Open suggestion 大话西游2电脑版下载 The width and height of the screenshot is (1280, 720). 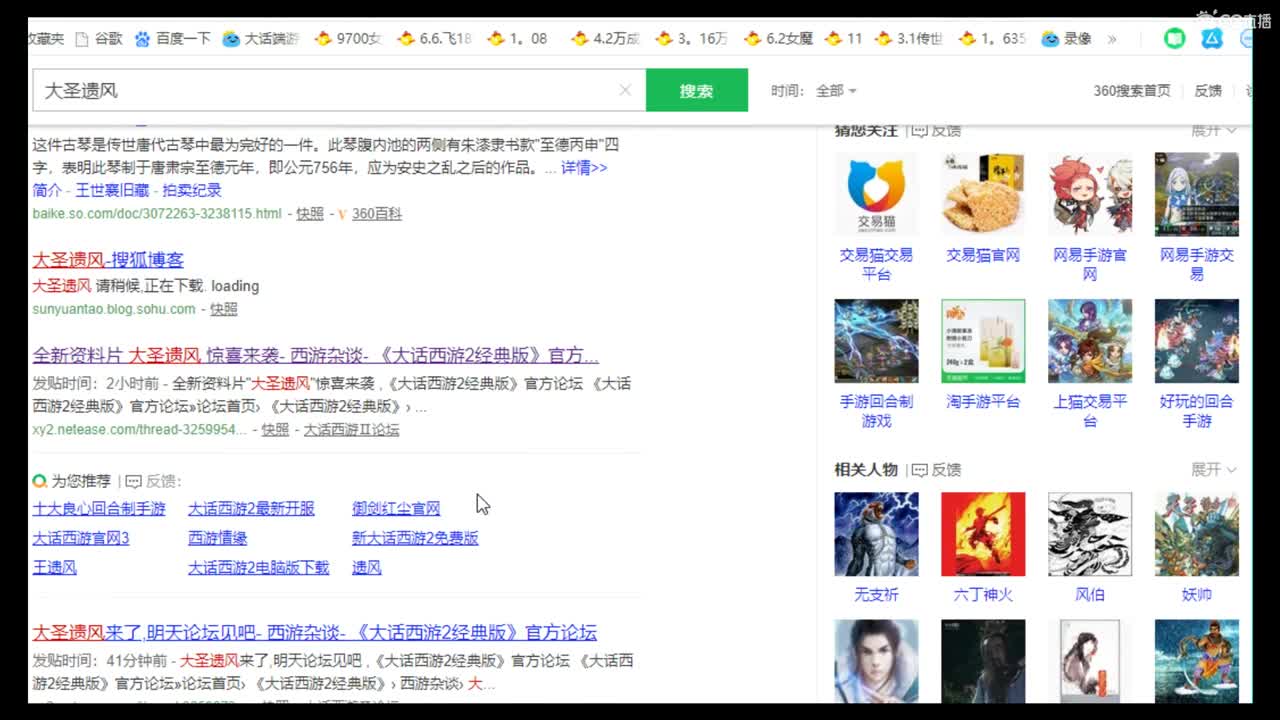pyautogui.click(x=258, y=567)
